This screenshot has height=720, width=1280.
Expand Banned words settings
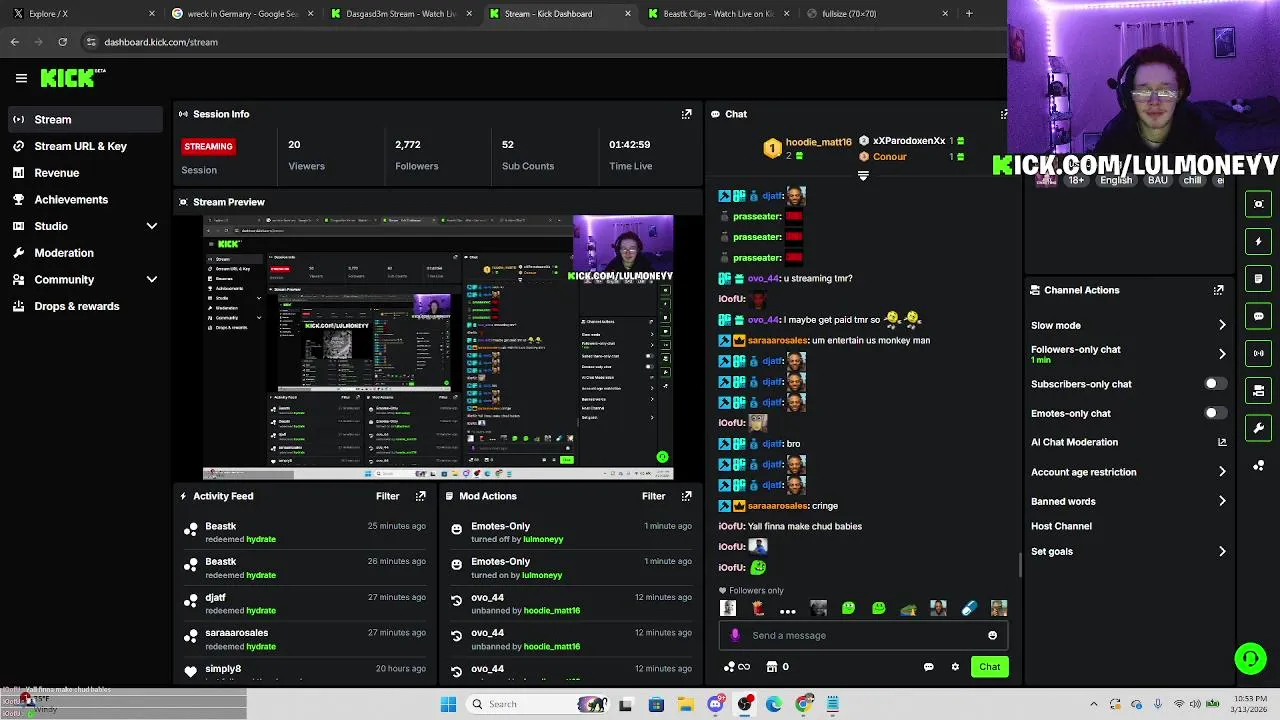pos(1222,501)
